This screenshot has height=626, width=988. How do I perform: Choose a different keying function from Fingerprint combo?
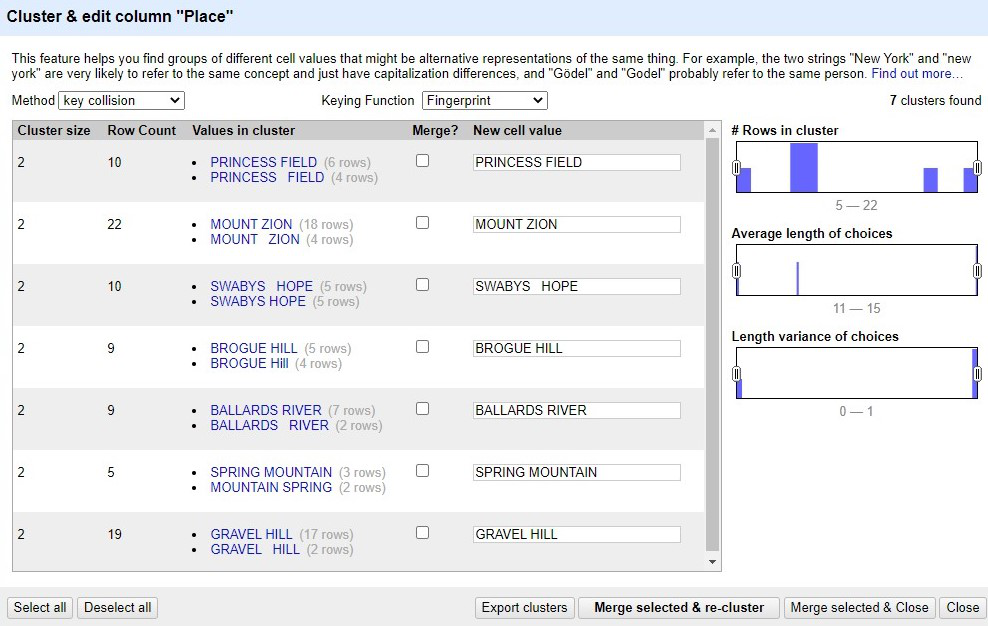click(x=484, y=100)
